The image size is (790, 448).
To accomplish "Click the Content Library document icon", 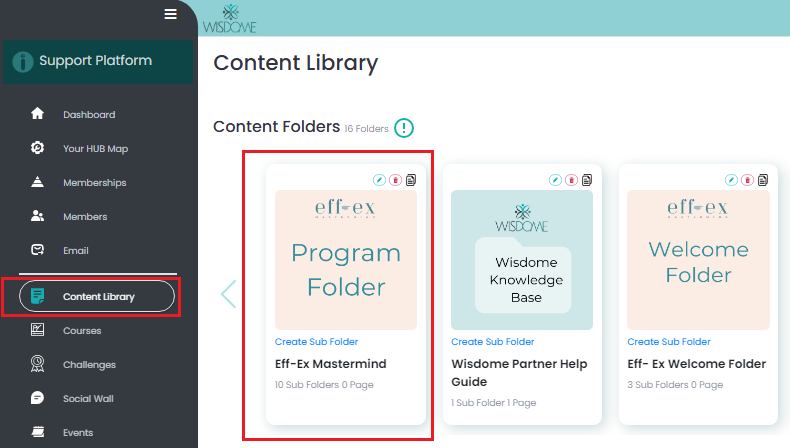I will [37, 296].
